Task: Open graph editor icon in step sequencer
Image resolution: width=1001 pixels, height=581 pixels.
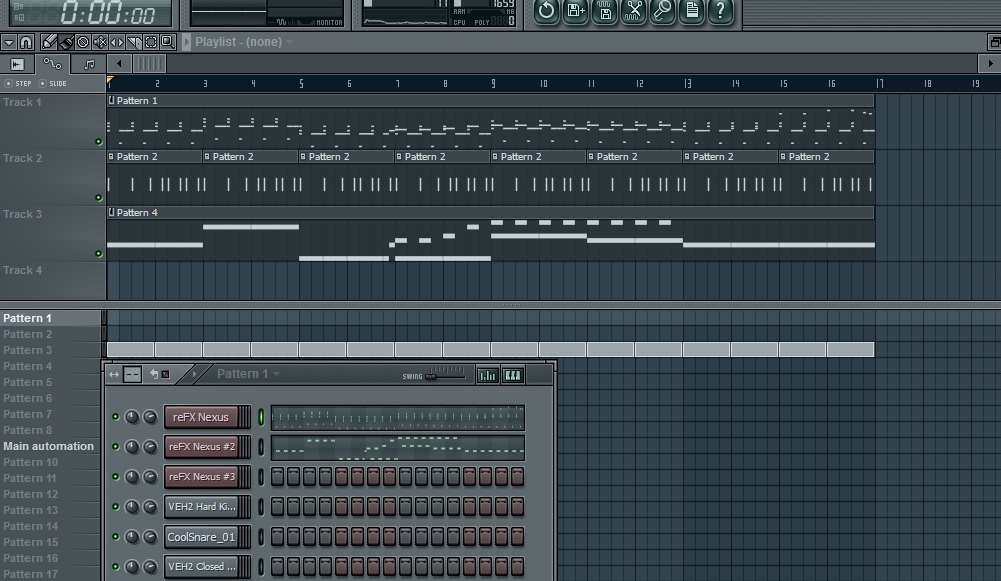Action: pos(487,375)
